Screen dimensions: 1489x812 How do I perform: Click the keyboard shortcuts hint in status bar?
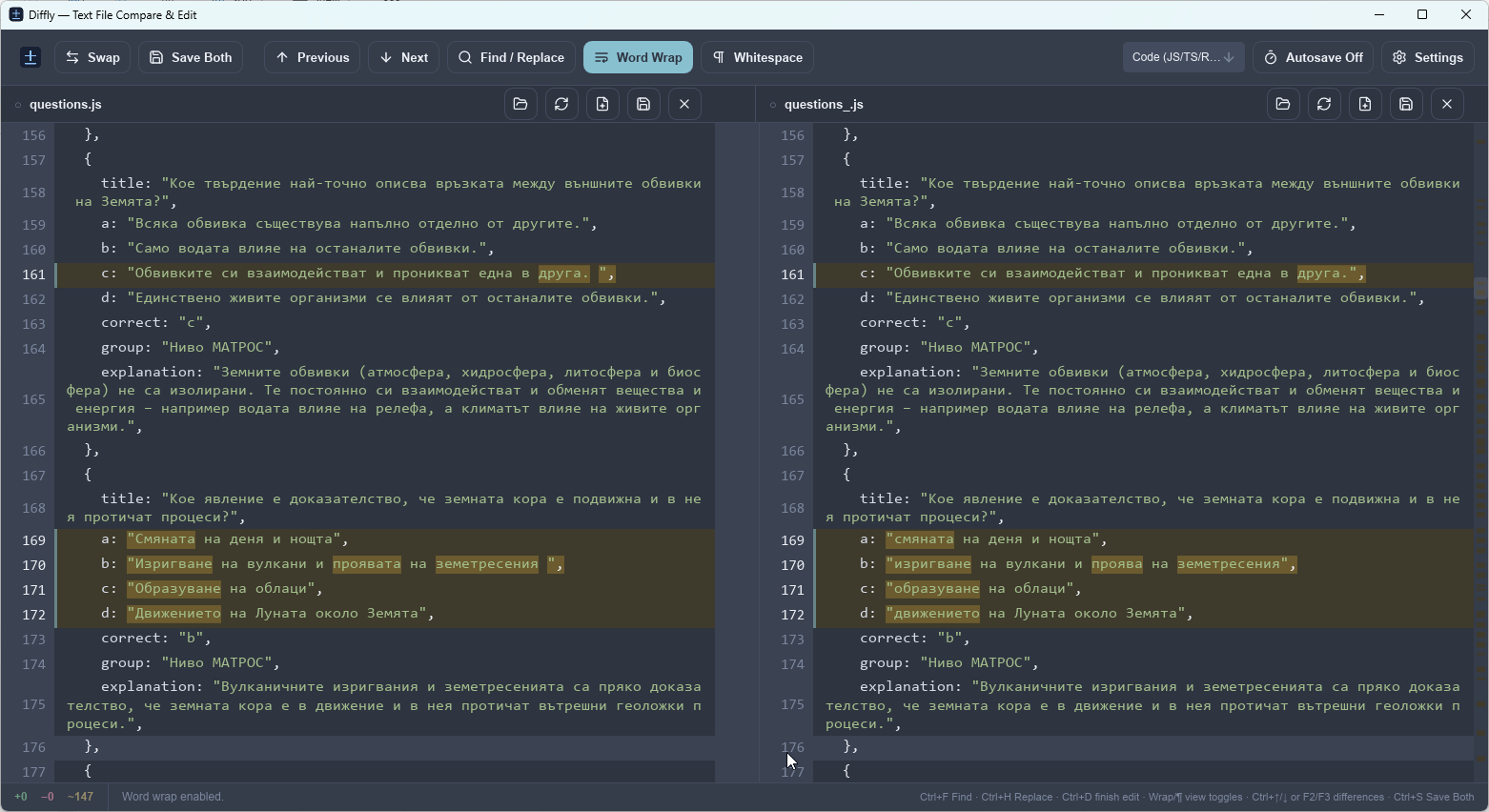(1197, 797)
